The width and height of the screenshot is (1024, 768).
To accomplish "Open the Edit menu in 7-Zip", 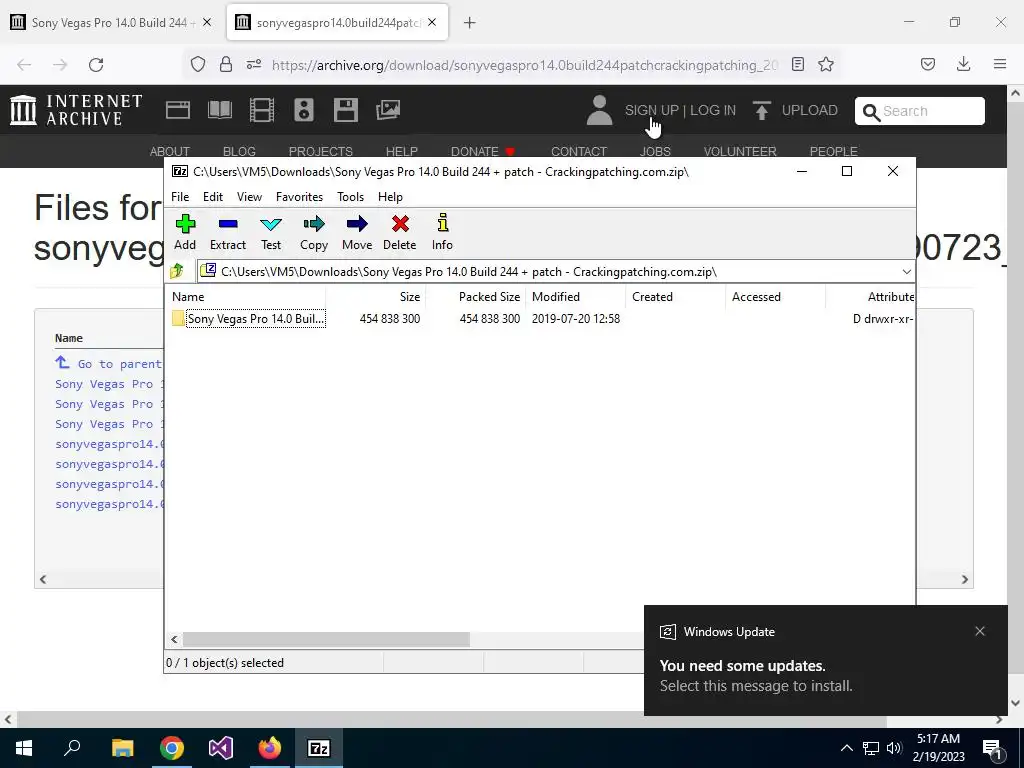I will click(x=213, y=197).
